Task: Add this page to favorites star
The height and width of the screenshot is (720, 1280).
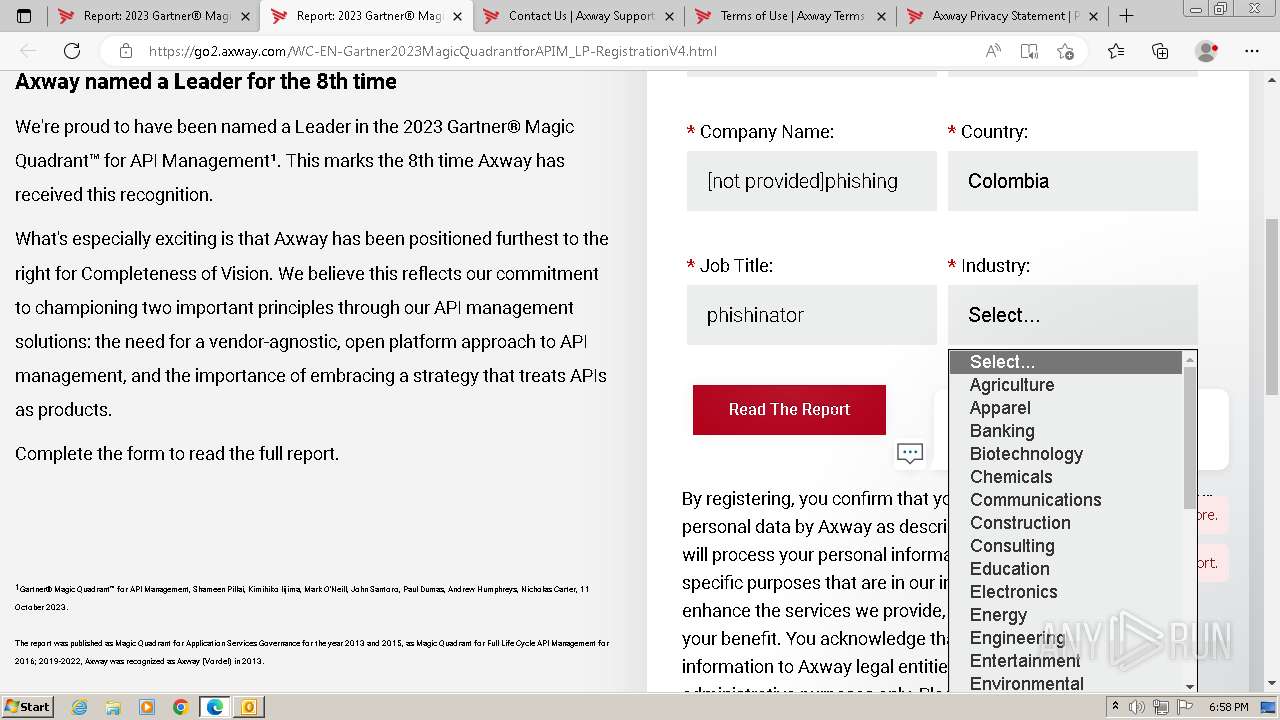Action: pos(1065,51)
